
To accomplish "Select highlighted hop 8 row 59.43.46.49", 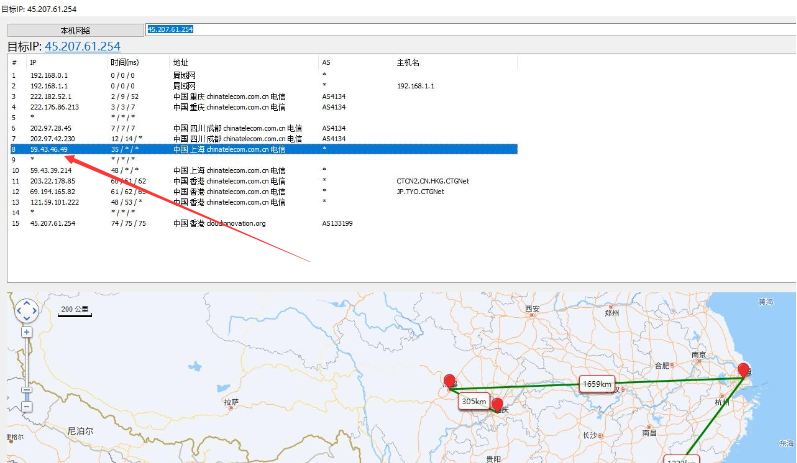I will point(264,149).
